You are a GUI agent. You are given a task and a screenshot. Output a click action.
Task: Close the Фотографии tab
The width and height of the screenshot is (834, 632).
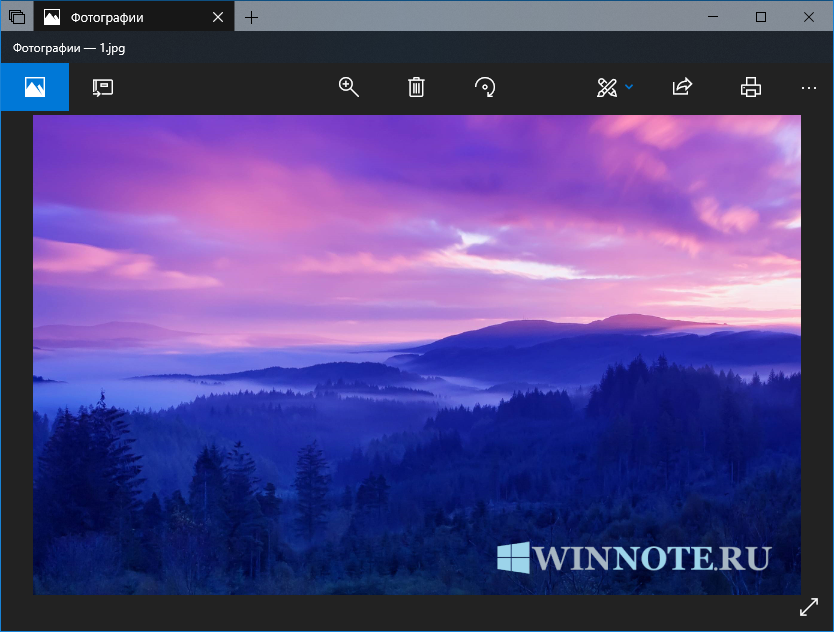218,18
